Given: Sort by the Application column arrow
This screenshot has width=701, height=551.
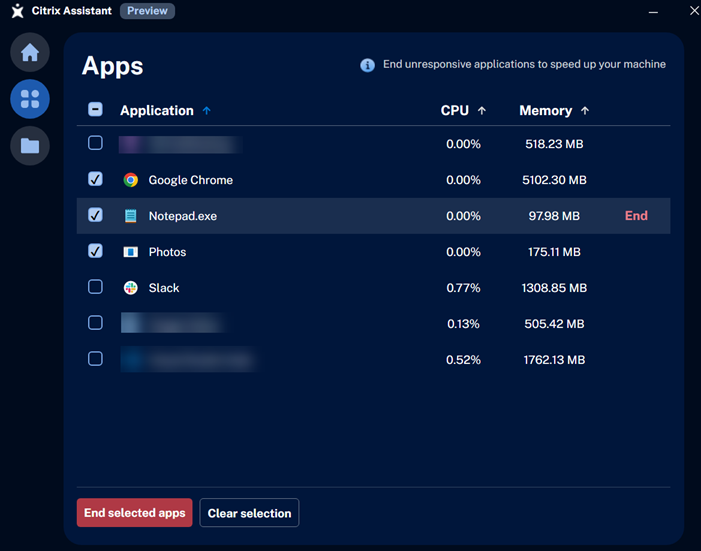Looking at the screenshot, I should [x=207, y=111].
